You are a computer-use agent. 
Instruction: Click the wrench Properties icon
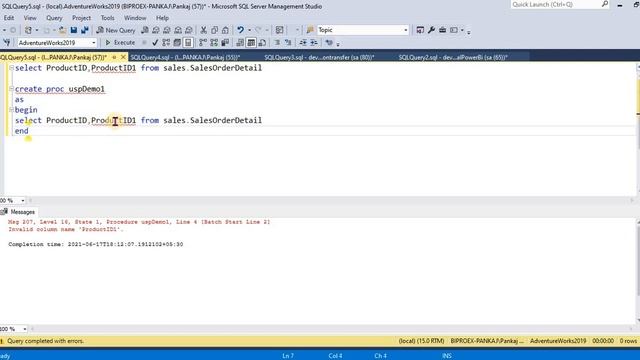(x=431, y=30)
